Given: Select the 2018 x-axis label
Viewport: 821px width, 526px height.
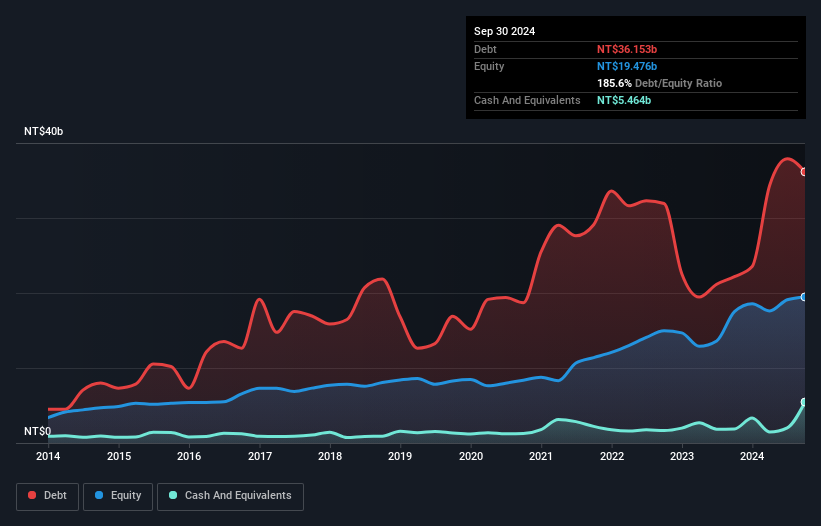Looking at the screenshot, I should click(330, 456).
